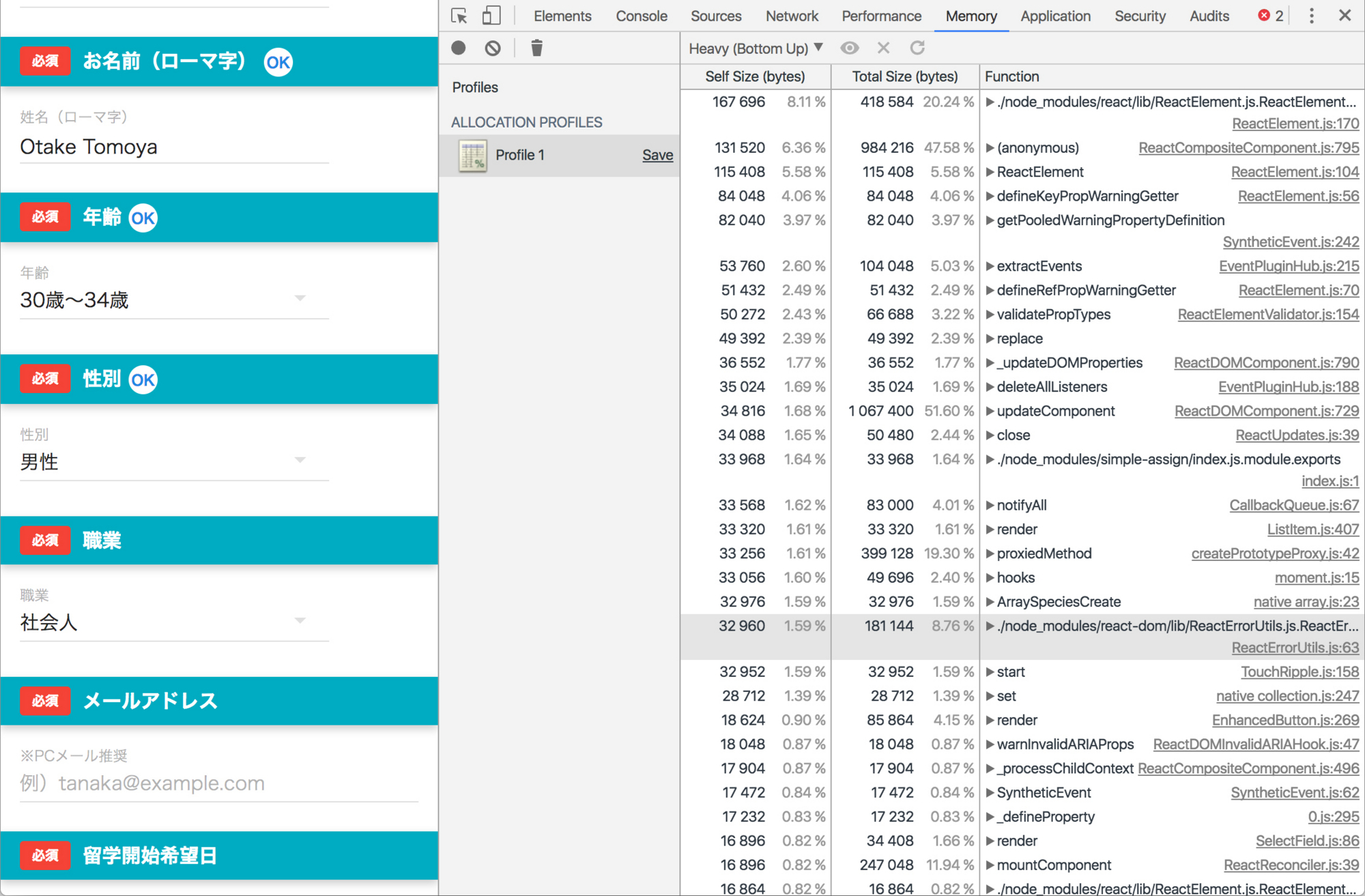Image resolution: width=1365 pixels, height=896 pixels.
Task: Sort by Self Size (bytes) column
Action: point(755,76)
